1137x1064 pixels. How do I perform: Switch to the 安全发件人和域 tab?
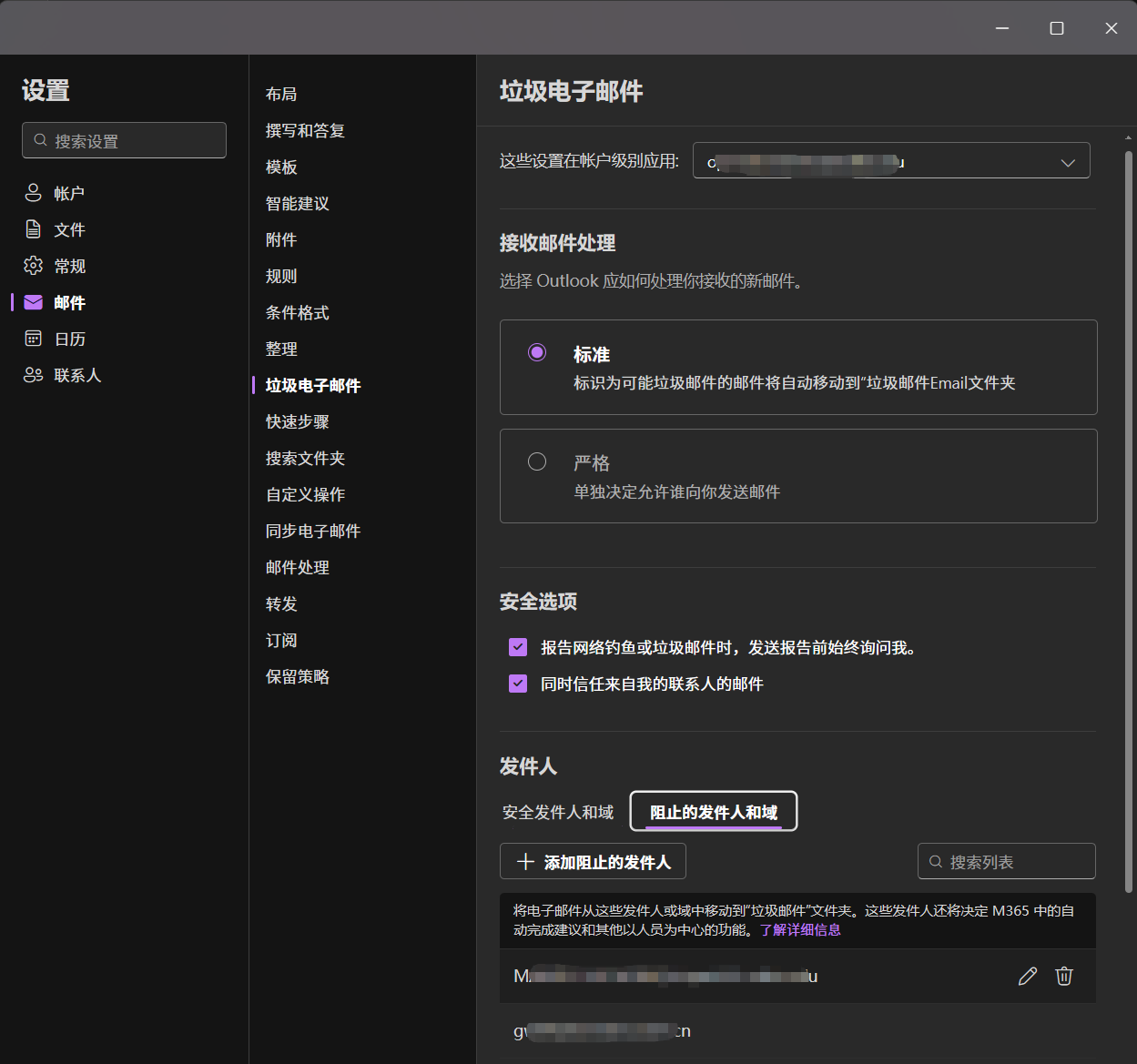[558, 812]
